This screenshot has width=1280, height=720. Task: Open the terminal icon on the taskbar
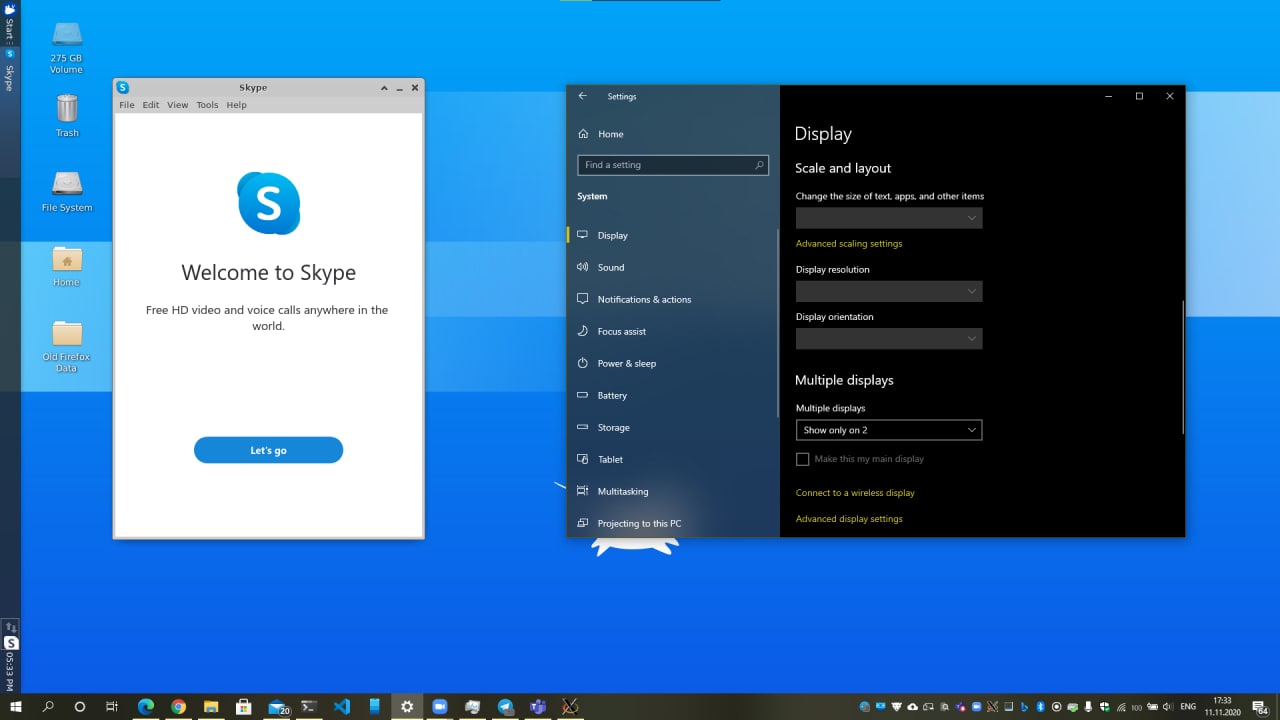(309, 707)
